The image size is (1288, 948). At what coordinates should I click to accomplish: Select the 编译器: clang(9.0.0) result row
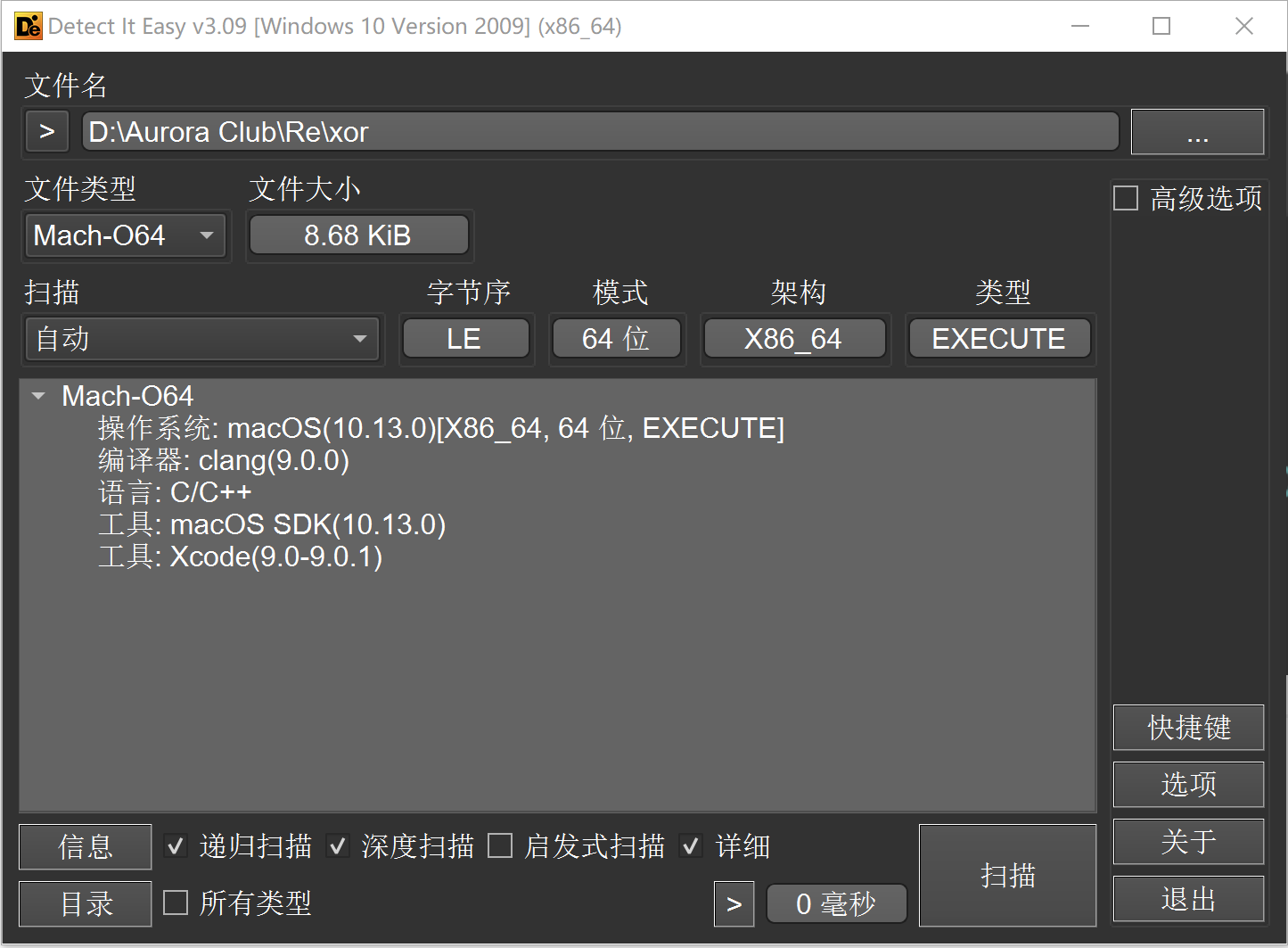click(x=224, y=460)
